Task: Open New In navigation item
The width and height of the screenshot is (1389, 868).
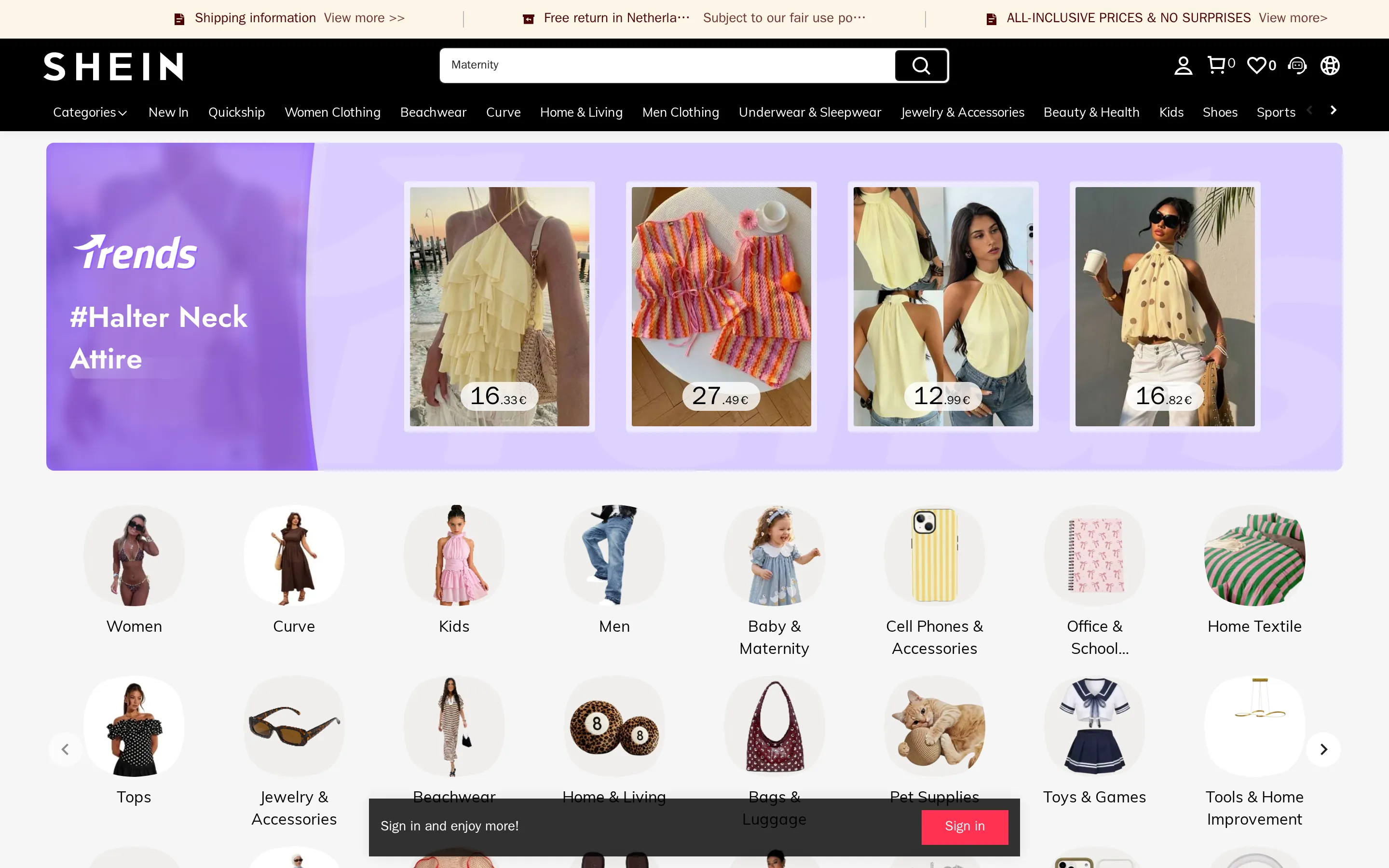Action: click(168, 112)
